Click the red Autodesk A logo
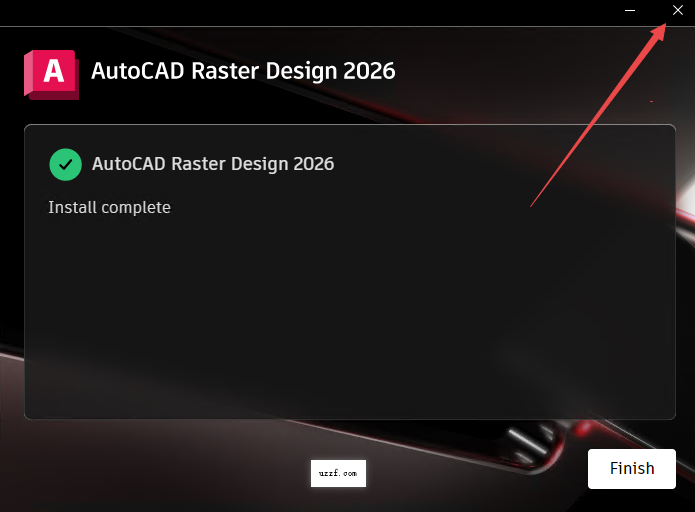Screen dimensions: 695x512 [x=51, y=73]
